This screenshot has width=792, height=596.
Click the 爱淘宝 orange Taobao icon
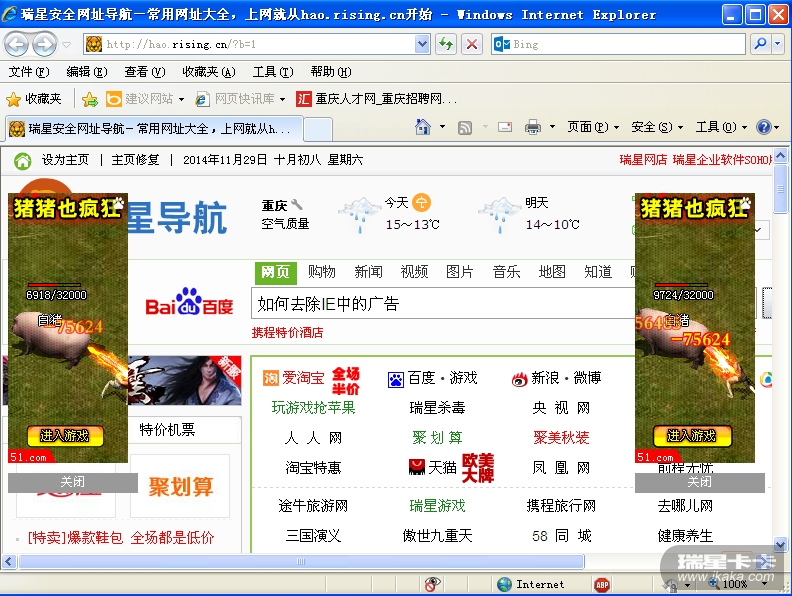[x=271, y=378]
